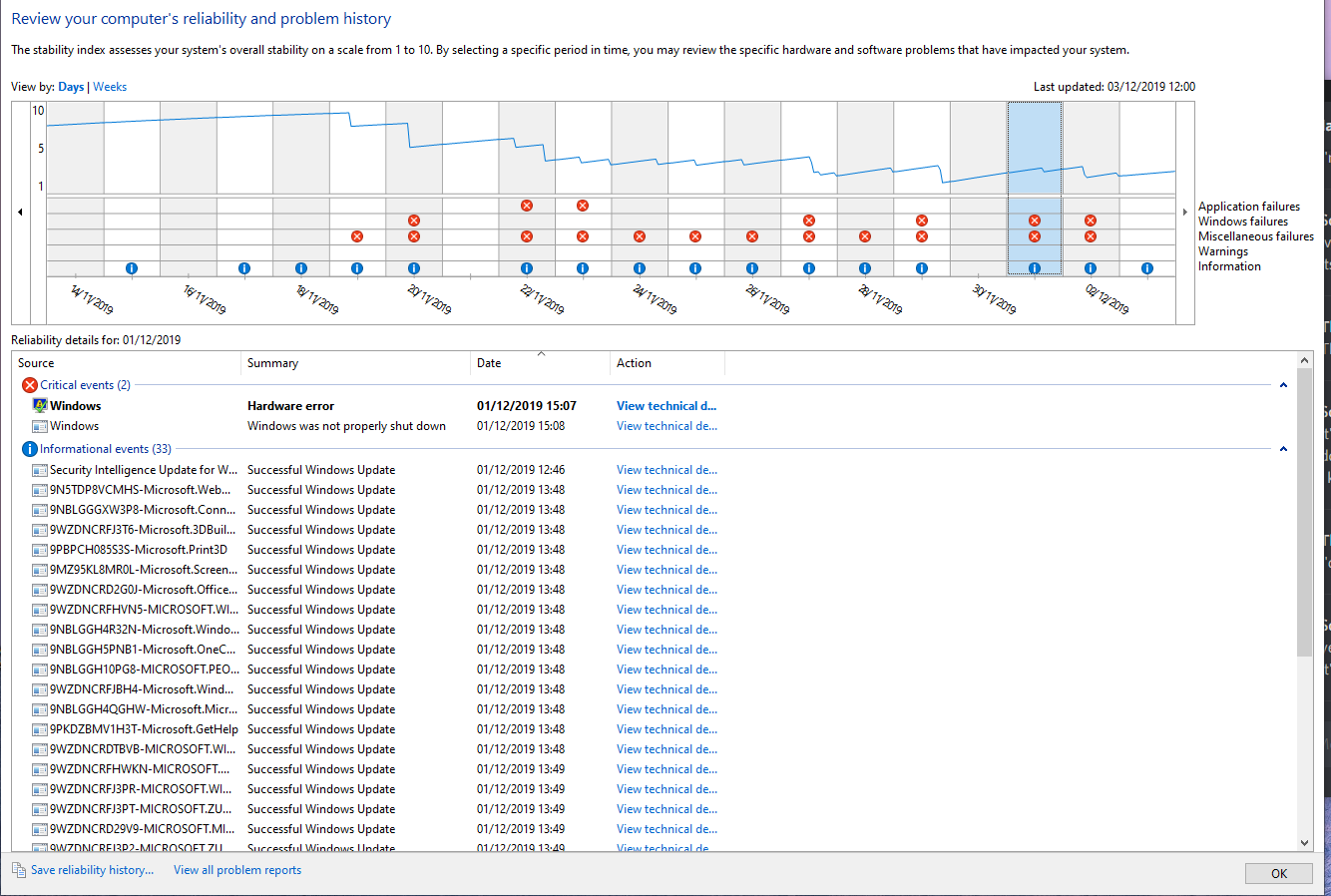The image size is (1331, 896).
Task: Click the blue Informational events group icon
Action: 30,449
